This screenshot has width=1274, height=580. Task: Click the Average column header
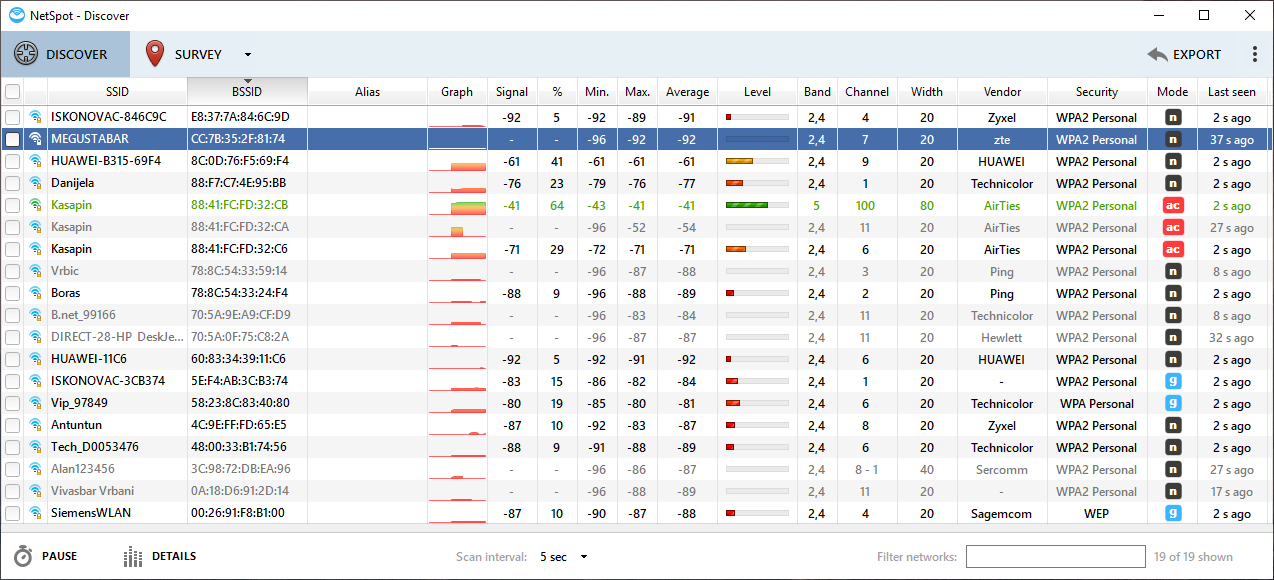[x=687, y=92]
